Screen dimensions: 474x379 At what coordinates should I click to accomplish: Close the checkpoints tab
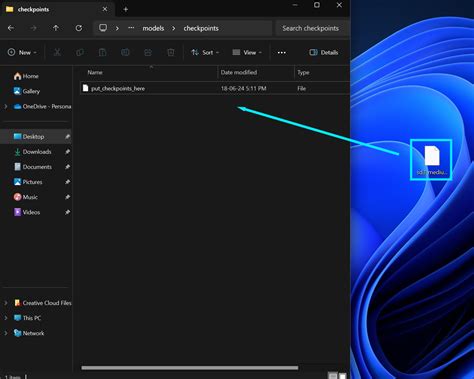point(105,9)
